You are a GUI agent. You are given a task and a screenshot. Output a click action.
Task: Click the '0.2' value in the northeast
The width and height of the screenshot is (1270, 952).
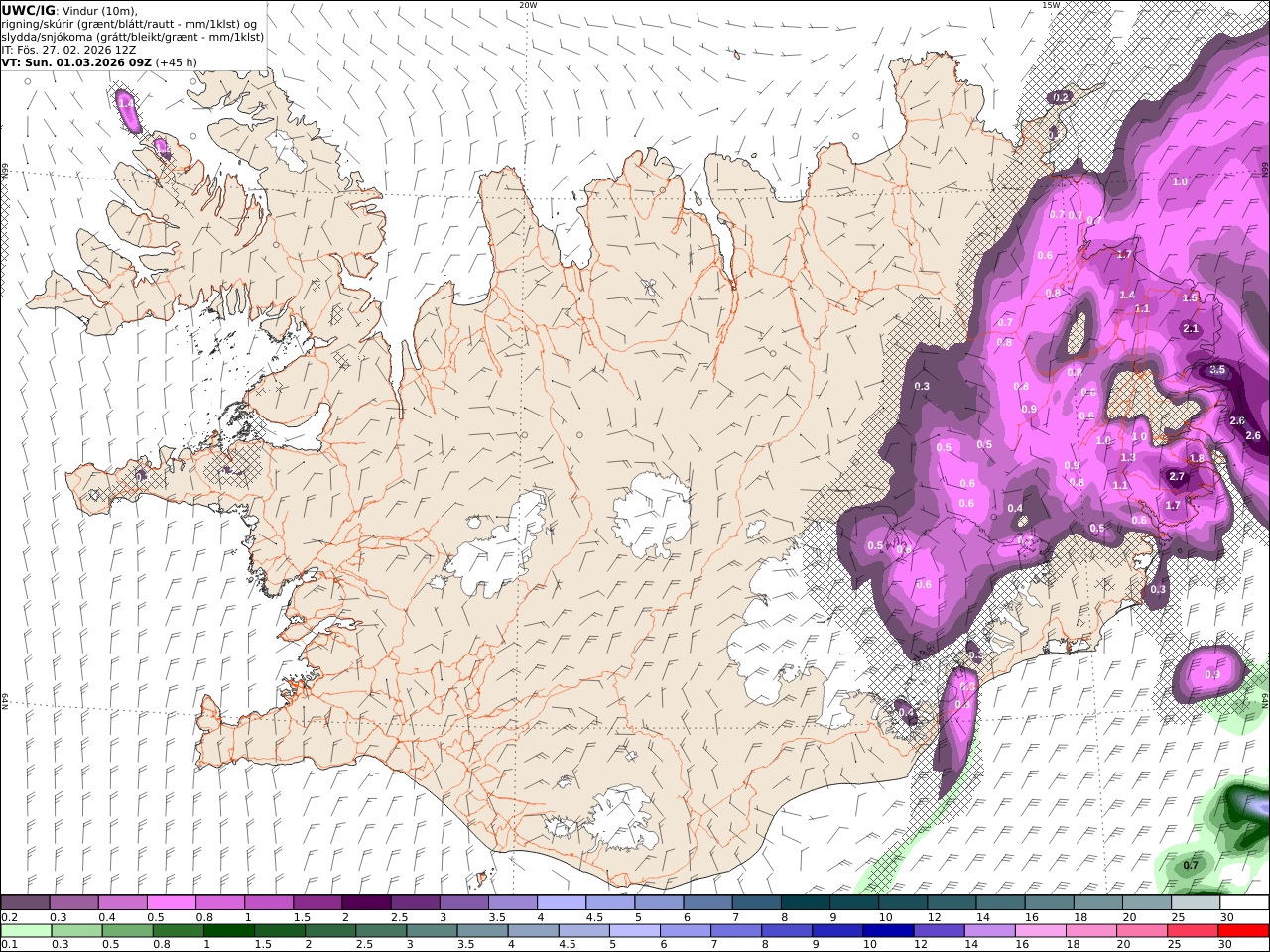point(1061,97)
